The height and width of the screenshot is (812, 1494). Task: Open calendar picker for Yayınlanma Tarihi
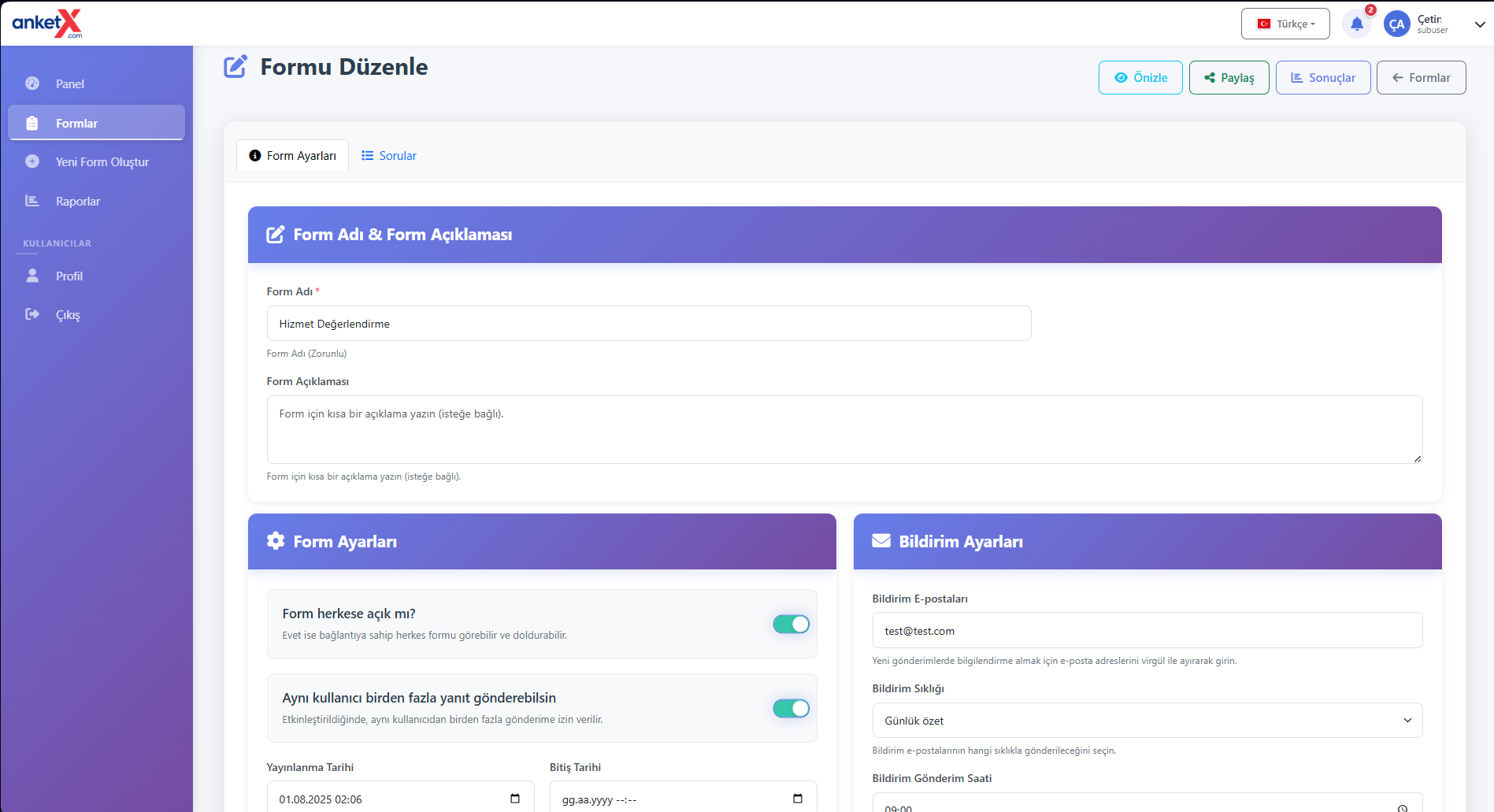click(515, 799)
